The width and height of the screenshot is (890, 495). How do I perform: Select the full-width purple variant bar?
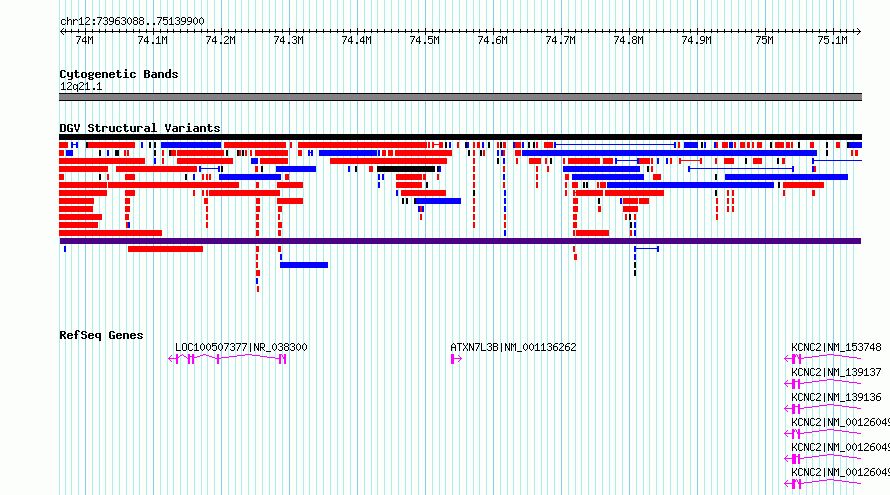(x=460, y=241)
